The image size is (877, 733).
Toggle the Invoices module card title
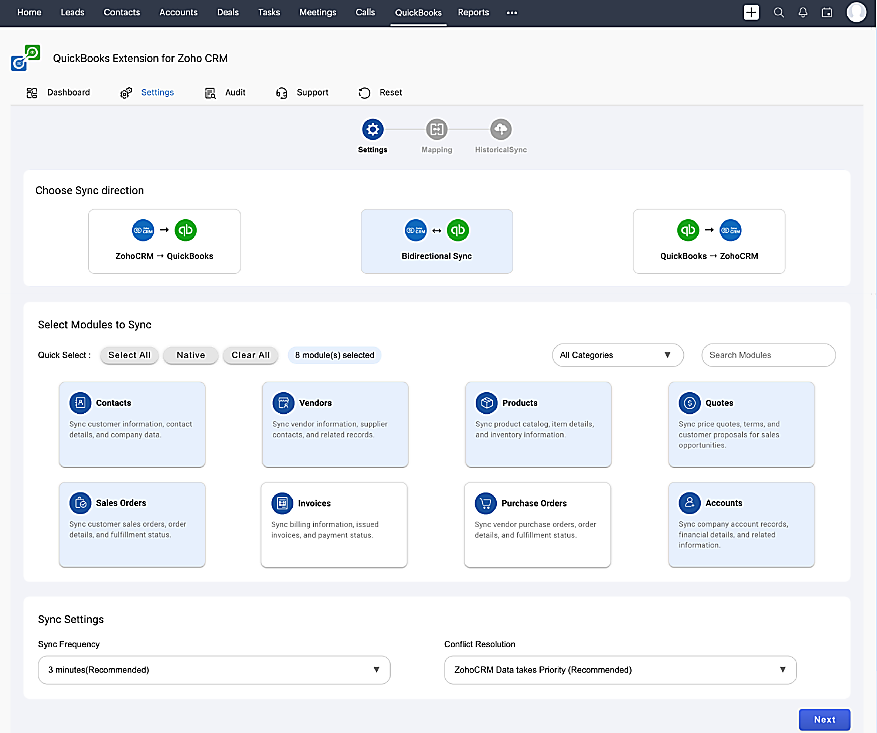(x=314, y=503)
